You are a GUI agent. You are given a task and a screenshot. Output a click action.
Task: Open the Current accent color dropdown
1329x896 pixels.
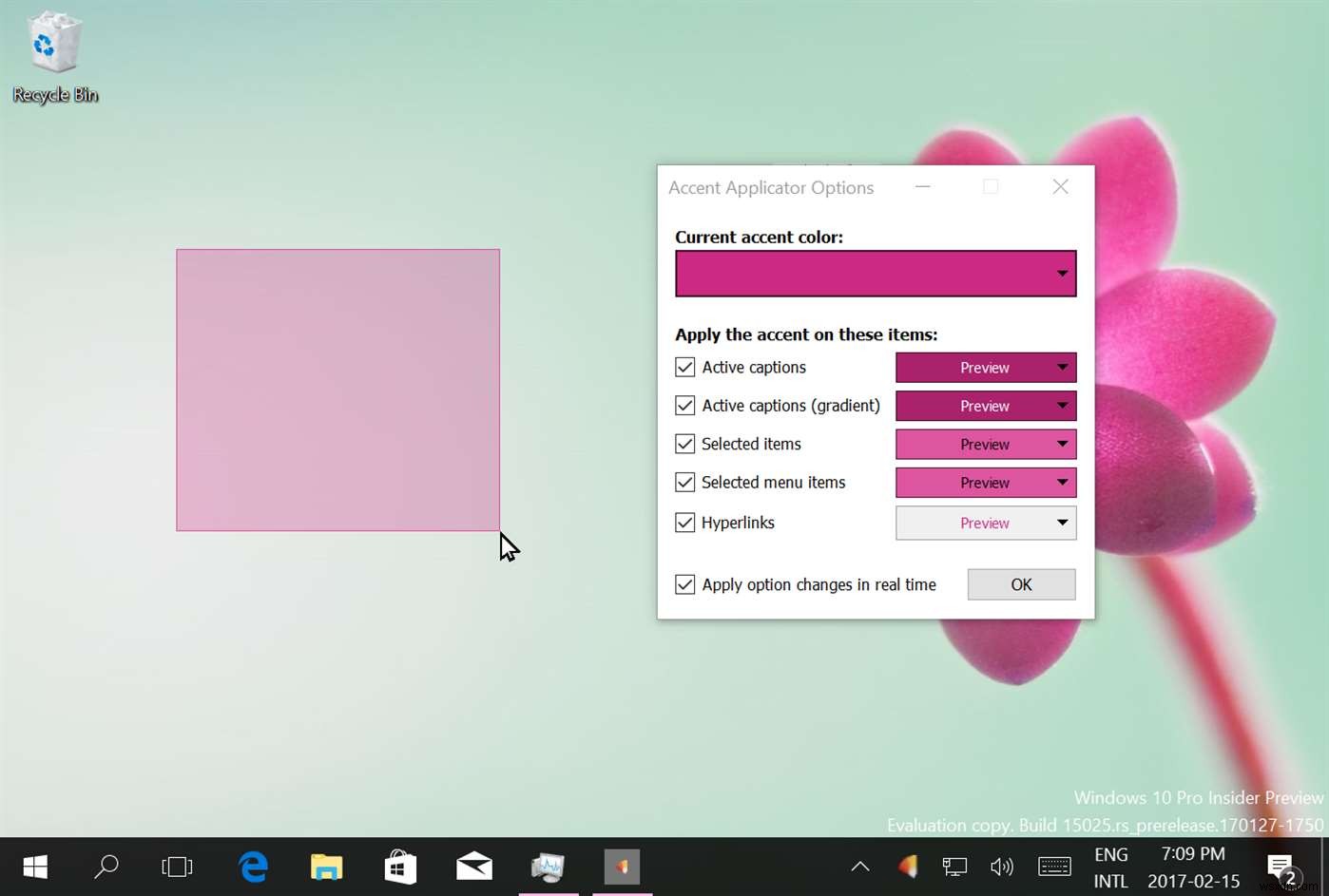[1062, 274]
